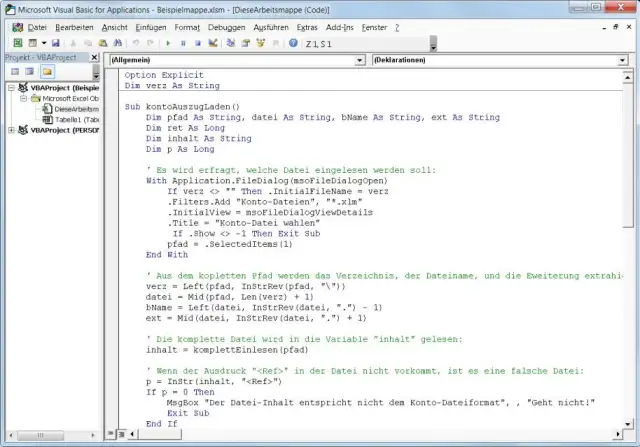Click the 'Option Explicit' code line

164,75
